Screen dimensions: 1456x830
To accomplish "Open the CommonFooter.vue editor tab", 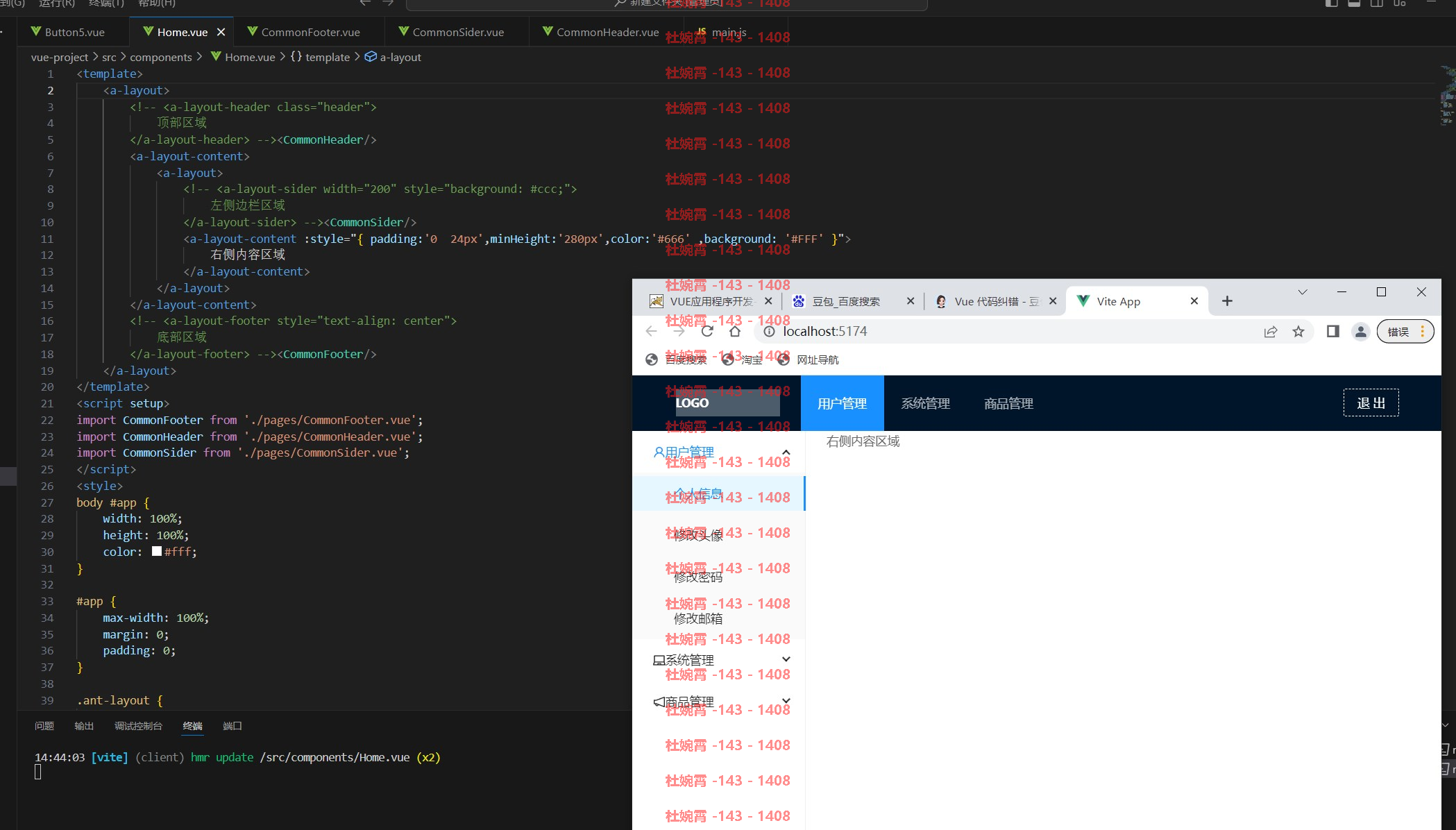I will click(x=310, y=32).
